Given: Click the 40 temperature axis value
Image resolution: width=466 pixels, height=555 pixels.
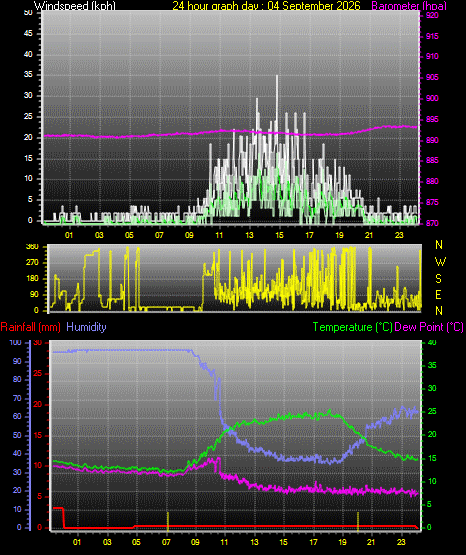Looking at the screenshot, I should (432, 342).
